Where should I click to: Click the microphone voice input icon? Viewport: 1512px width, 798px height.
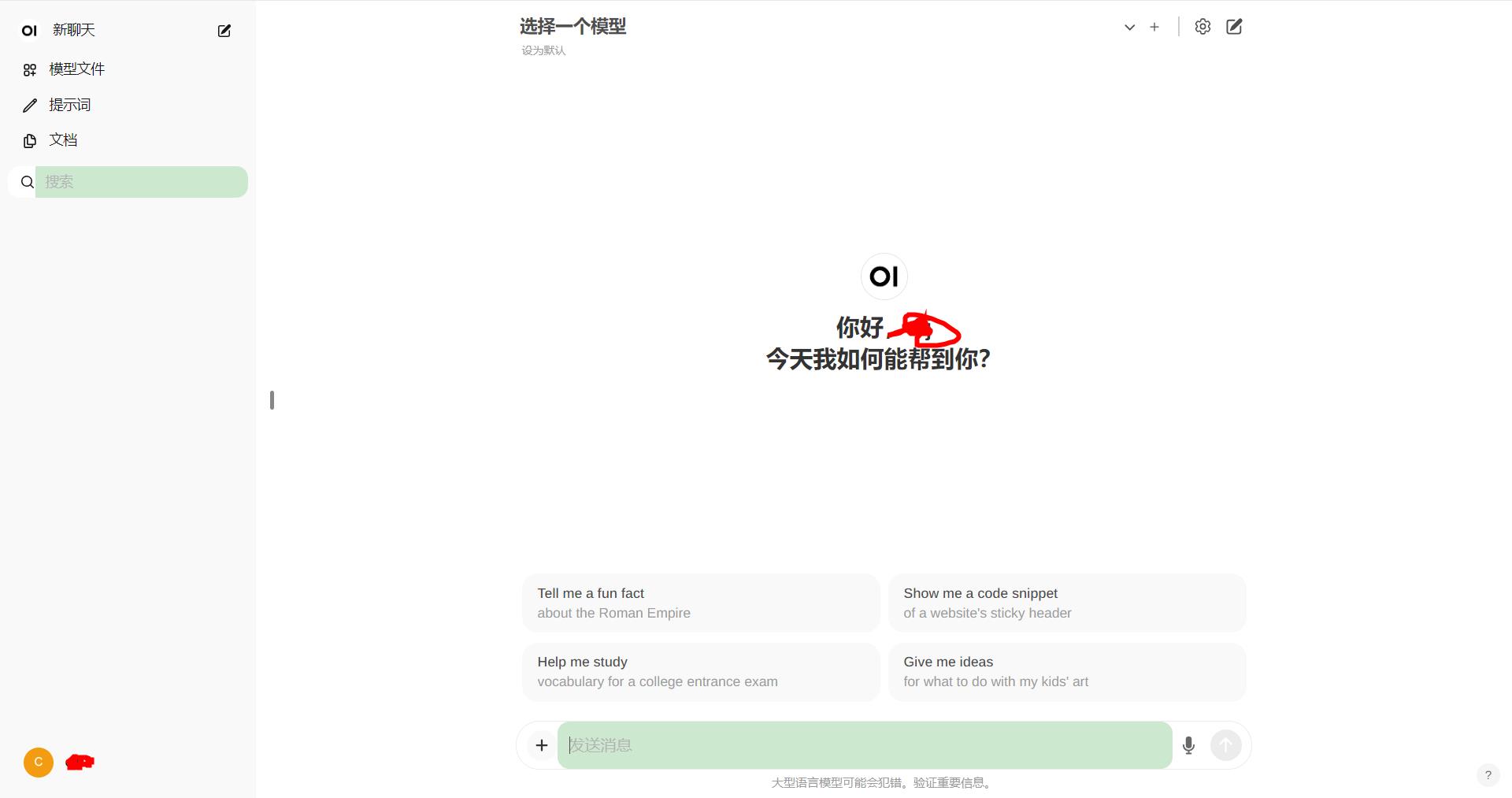point(1189,745)
